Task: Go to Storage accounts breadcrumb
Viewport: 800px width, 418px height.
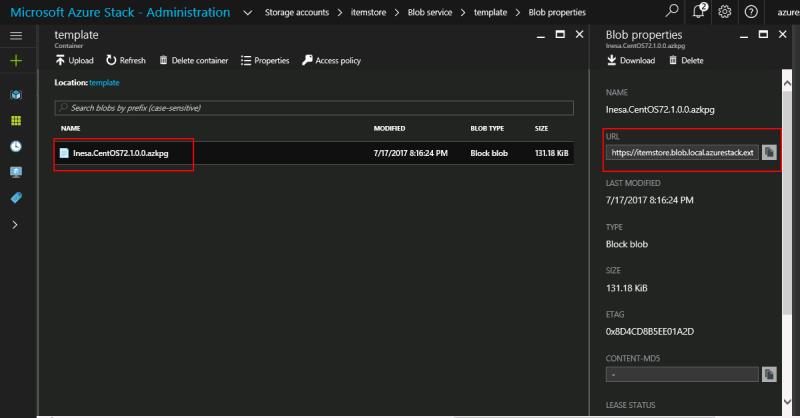Action: coord(296,12)
